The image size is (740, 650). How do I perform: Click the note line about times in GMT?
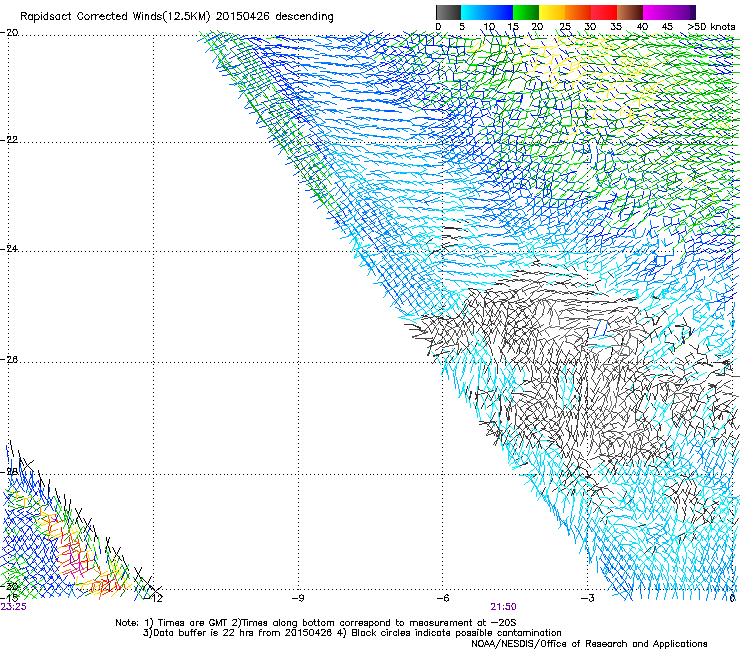pyautogui.click(x=316, y=623)
